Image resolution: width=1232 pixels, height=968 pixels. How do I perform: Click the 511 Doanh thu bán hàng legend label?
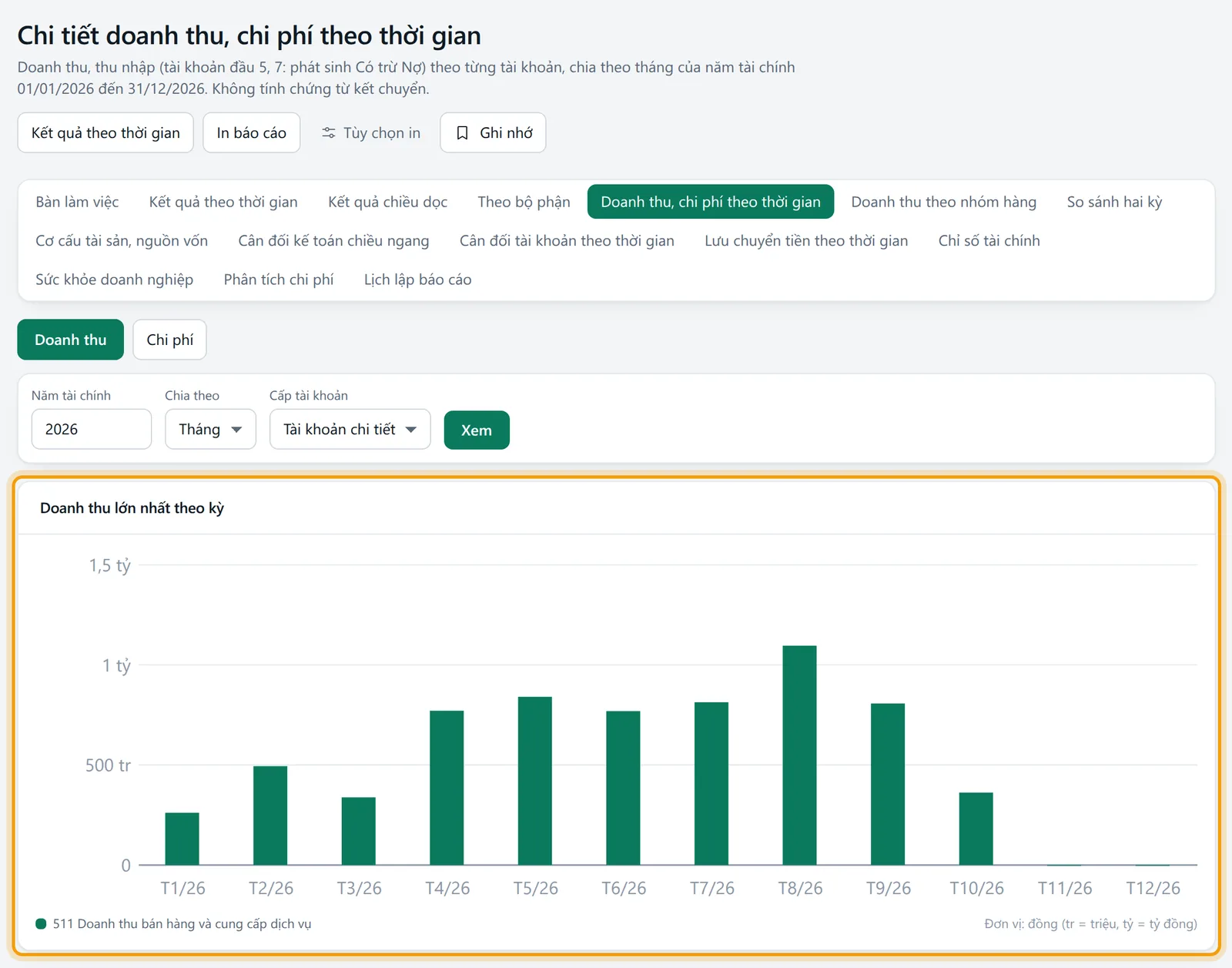(182, 923)
